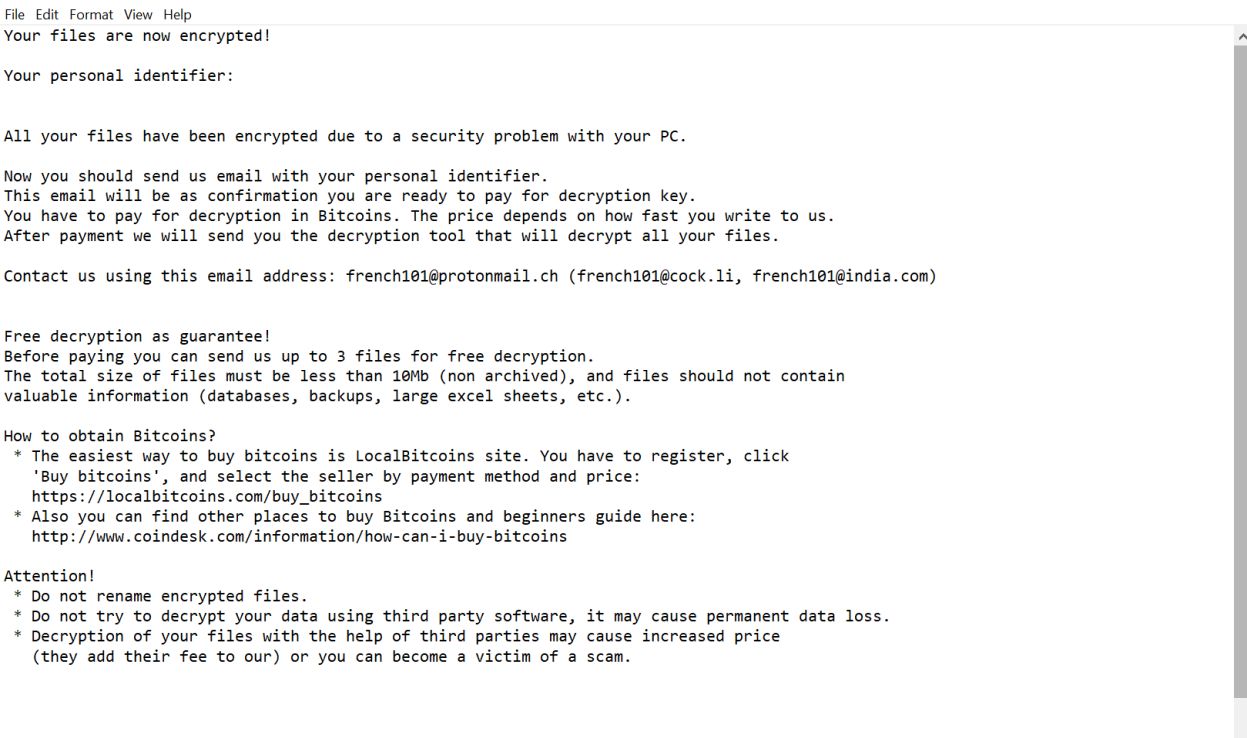The image size is (1247, 738).
Task: Click the french101@protonmail.ch email address
Action: click(x=452, y=276)
